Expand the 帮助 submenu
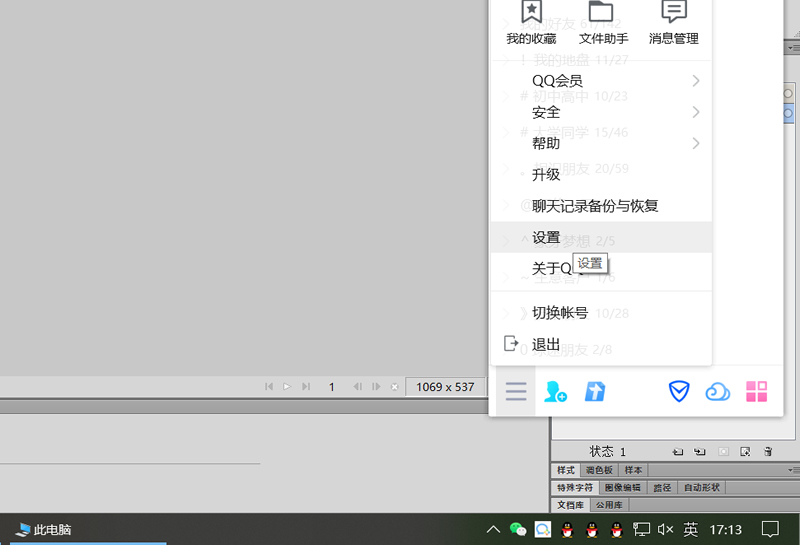The width and height of the screenshot is (800, 545). tap(601, 143)
